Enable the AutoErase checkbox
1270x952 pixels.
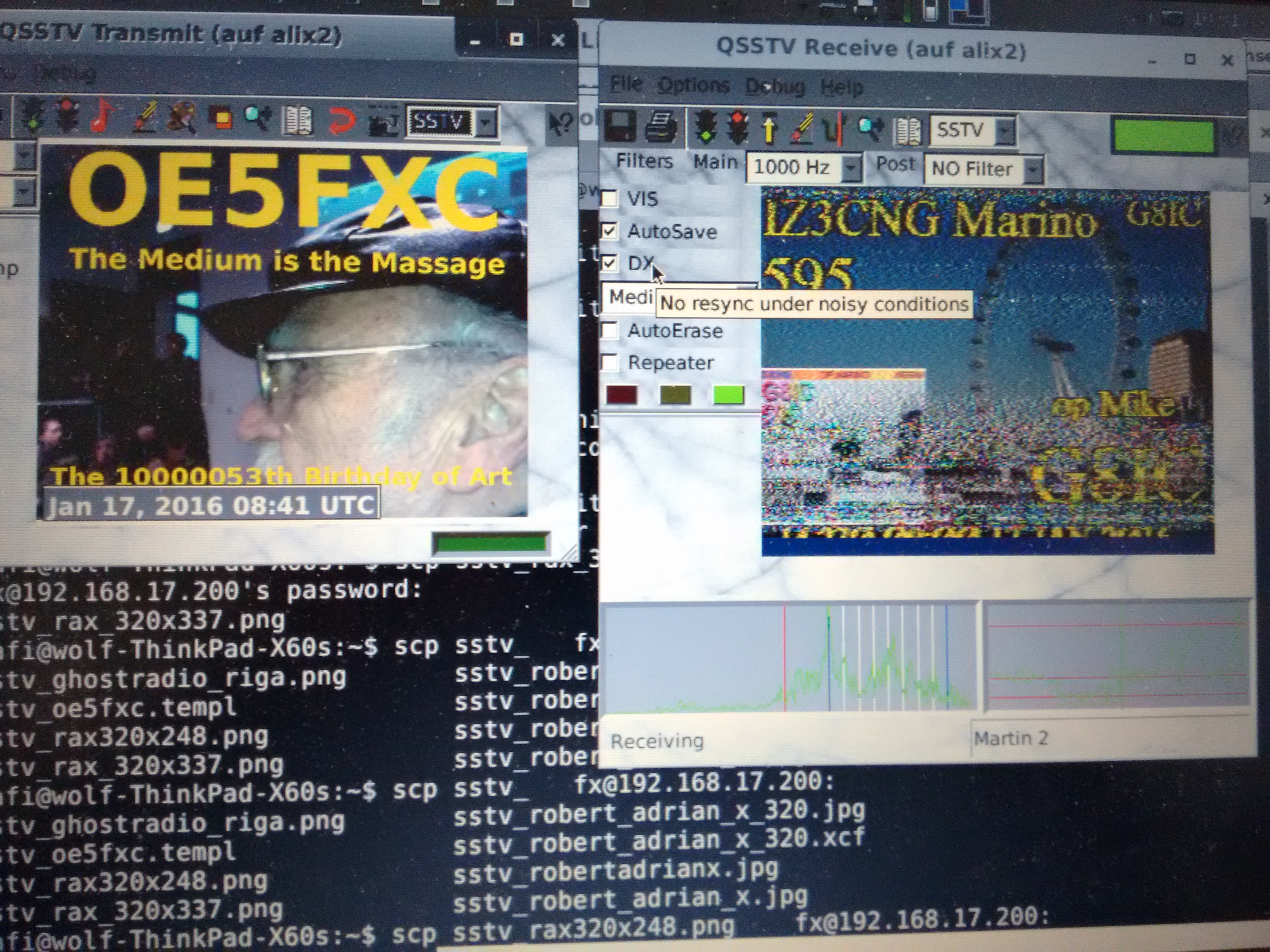pos(609,331)
